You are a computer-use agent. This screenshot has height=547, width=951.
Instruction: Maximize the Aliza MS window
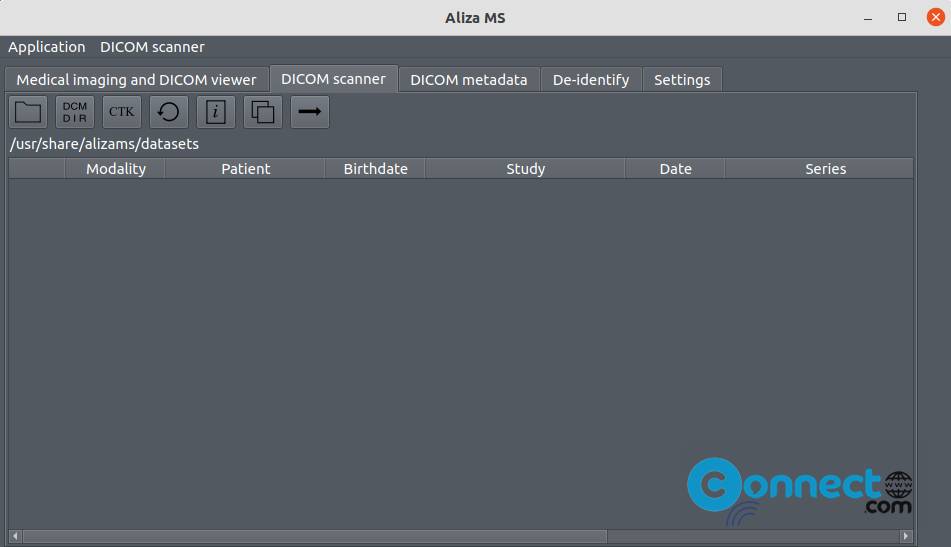(x=902, y=18)
